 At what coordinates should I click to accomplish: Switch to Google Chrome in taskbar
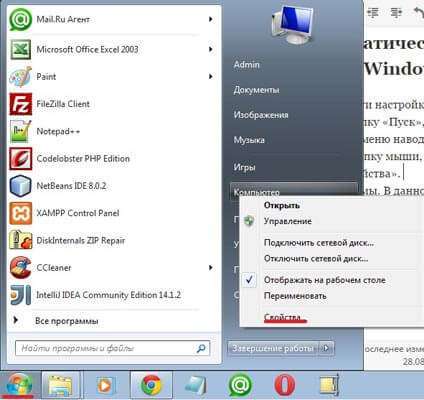coord(151,386)
